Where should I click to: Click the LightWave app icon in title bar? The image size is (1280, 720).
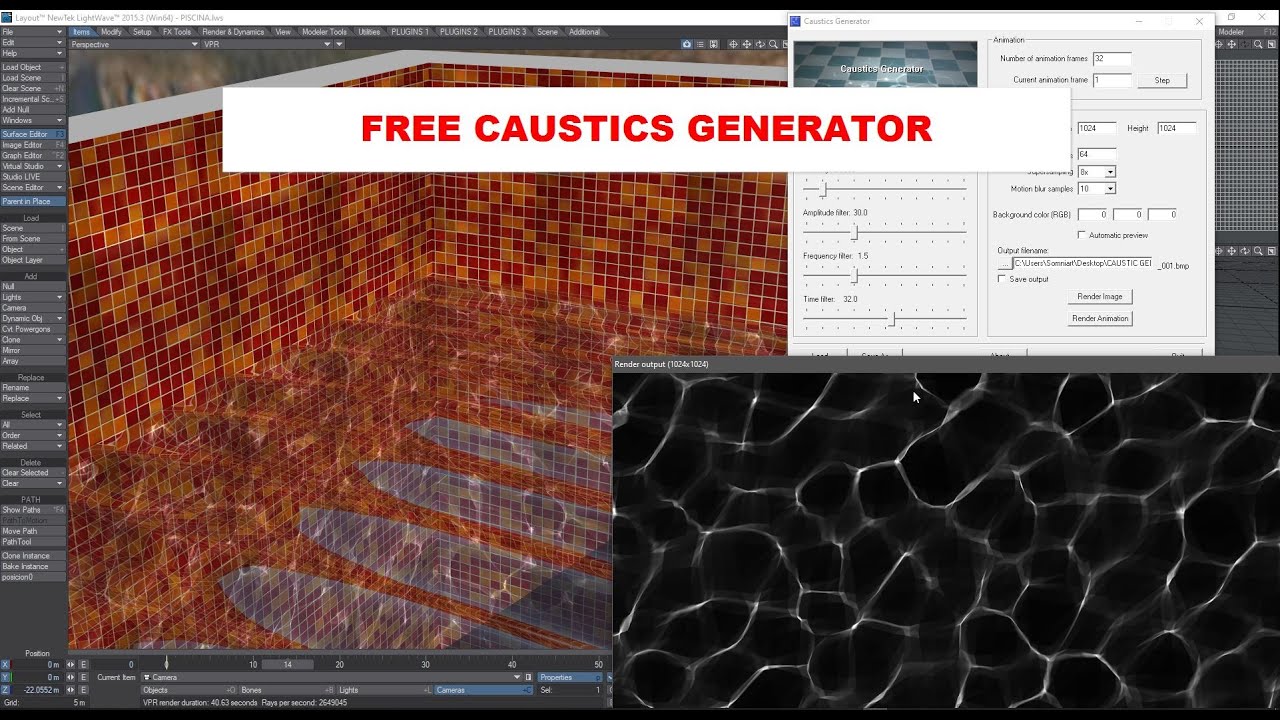coord(6,18)
